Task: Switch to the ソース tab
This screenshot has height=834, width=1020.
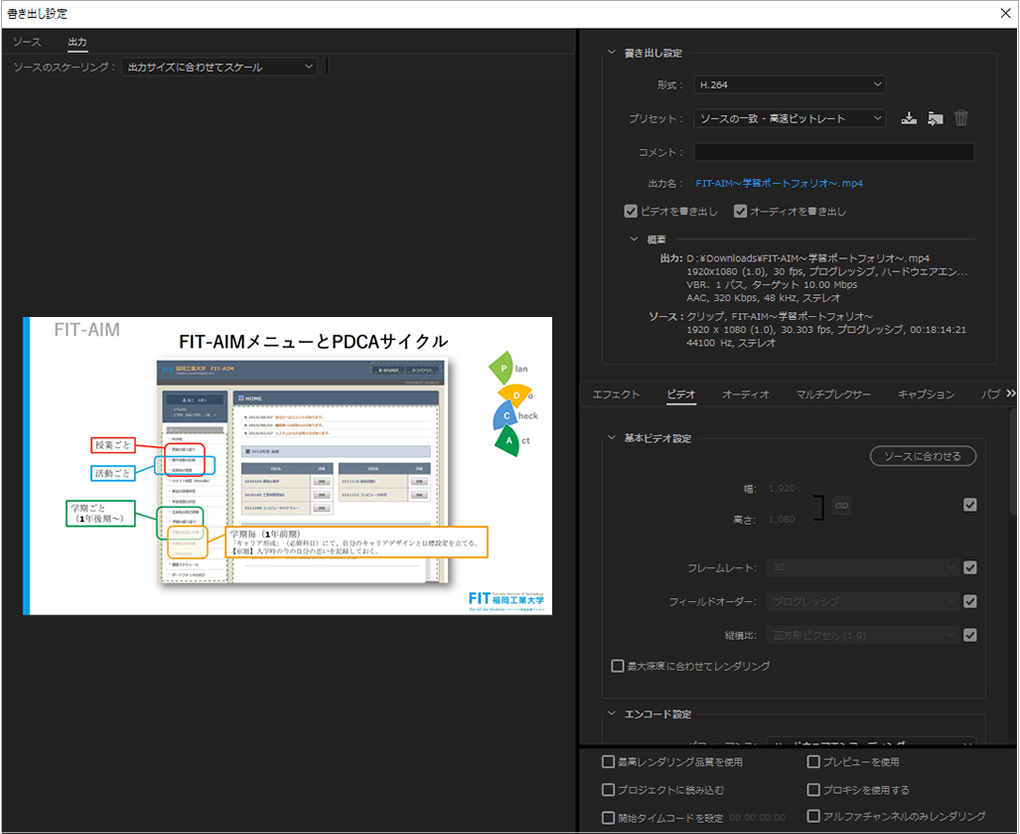Action: (x=27, y=42)
